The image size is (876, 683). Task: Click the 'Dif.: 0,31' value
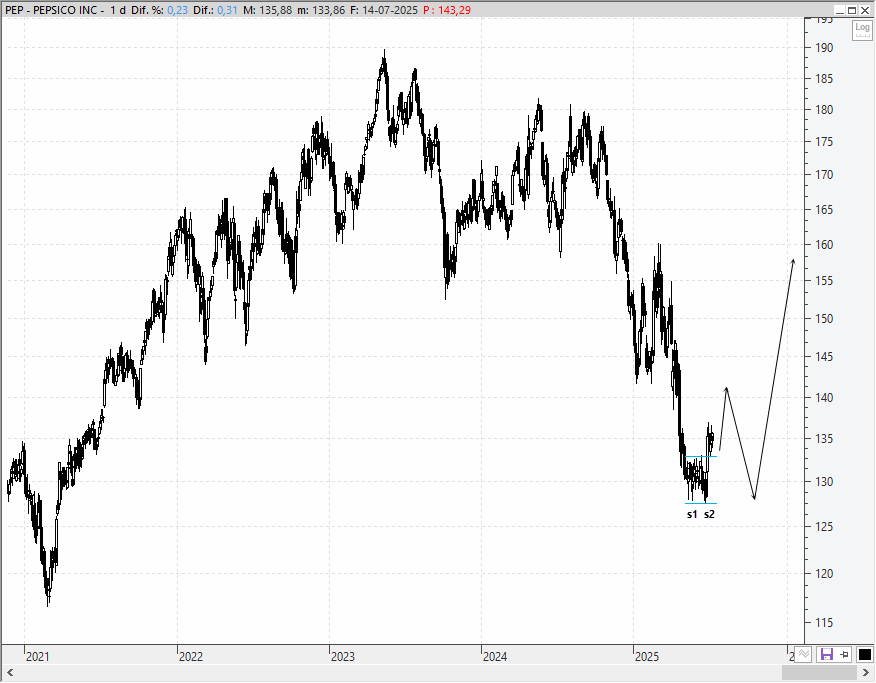point(216,10)
